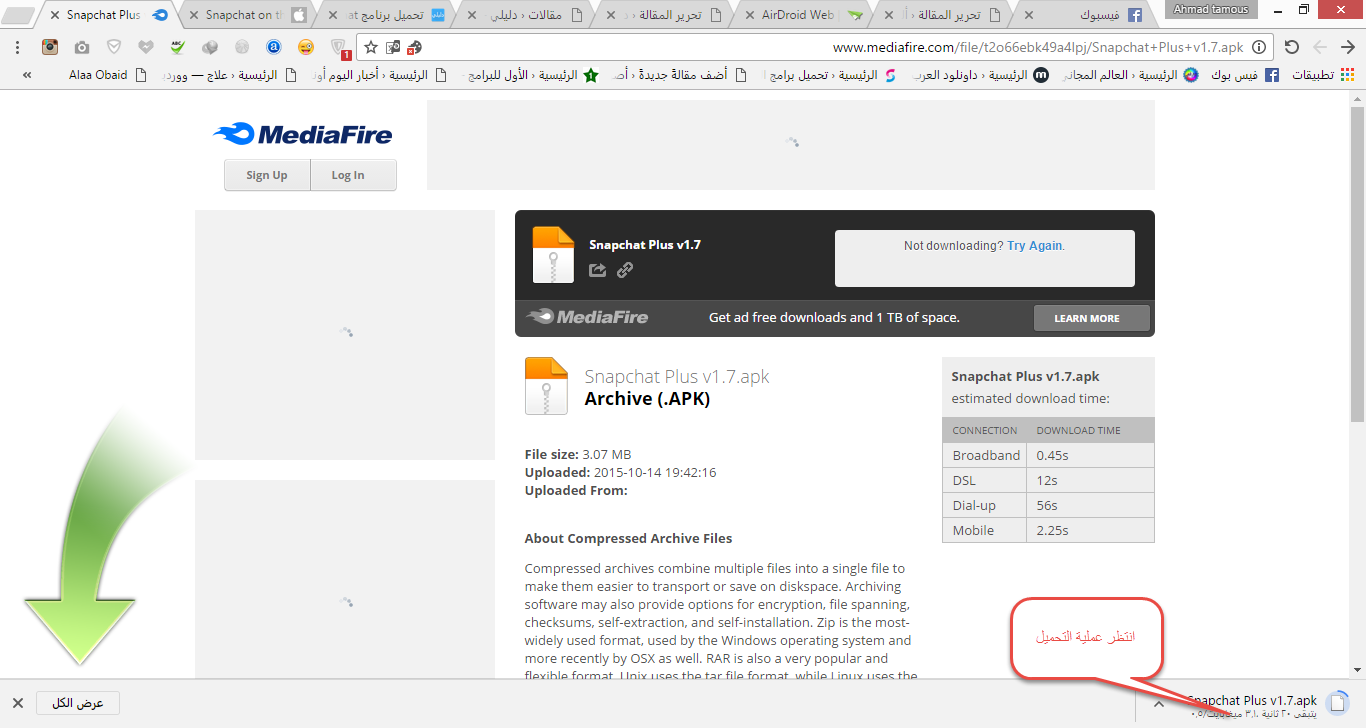This screenshot has height=728, width=1366.
Task: Click the Try Again download link
Action: (x=1034, y=246)
